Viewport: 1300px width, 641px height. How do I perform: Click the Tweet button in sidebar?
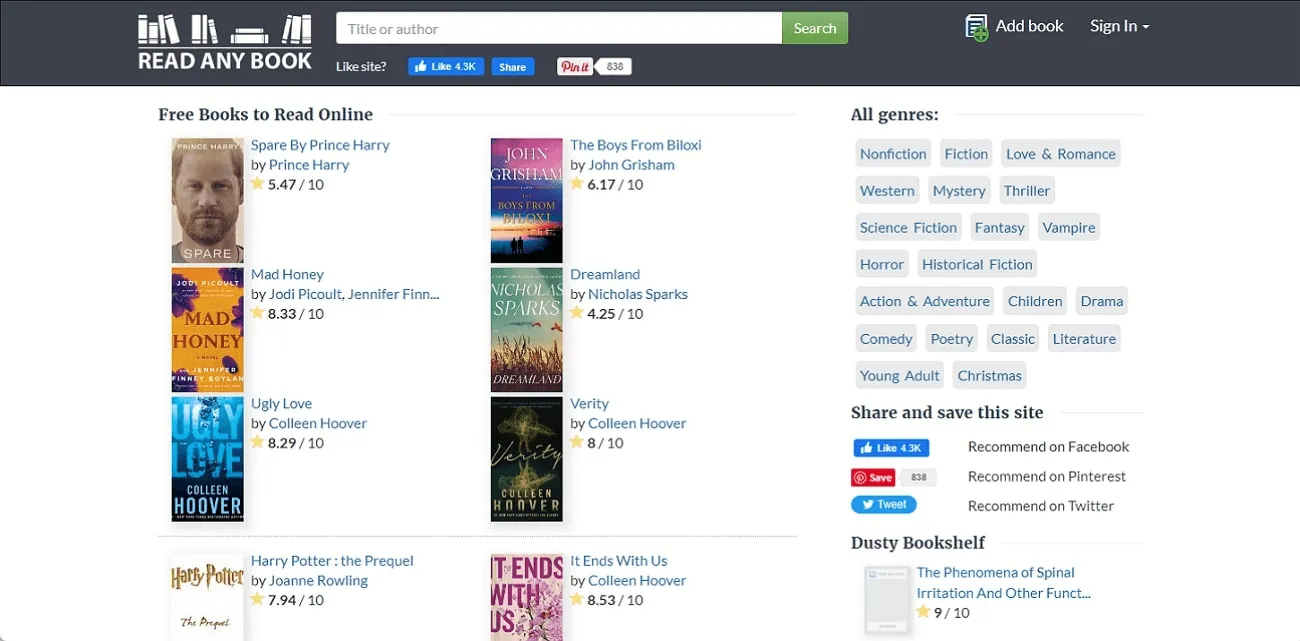[x=883, y=505]
